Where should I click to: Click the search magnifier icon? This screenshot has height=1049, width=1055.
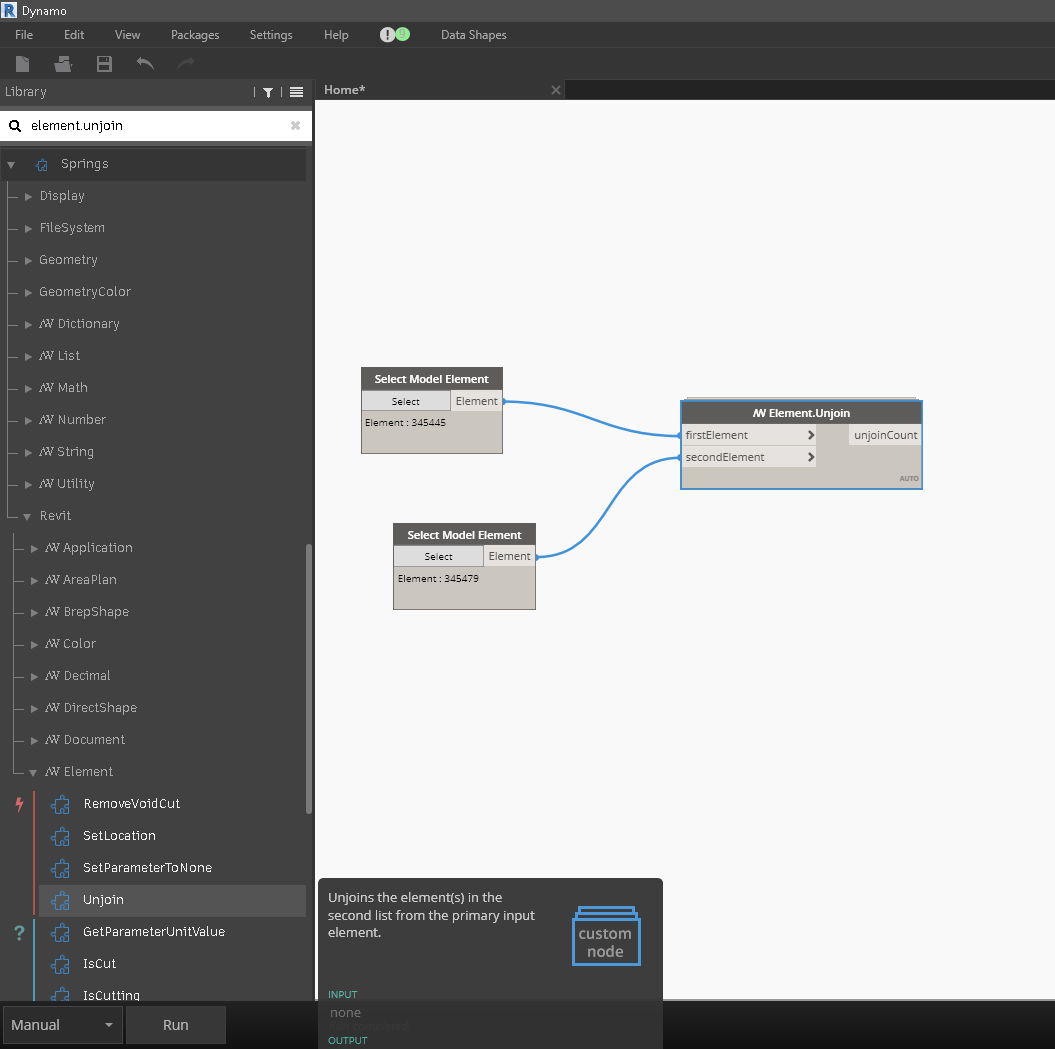15,126
